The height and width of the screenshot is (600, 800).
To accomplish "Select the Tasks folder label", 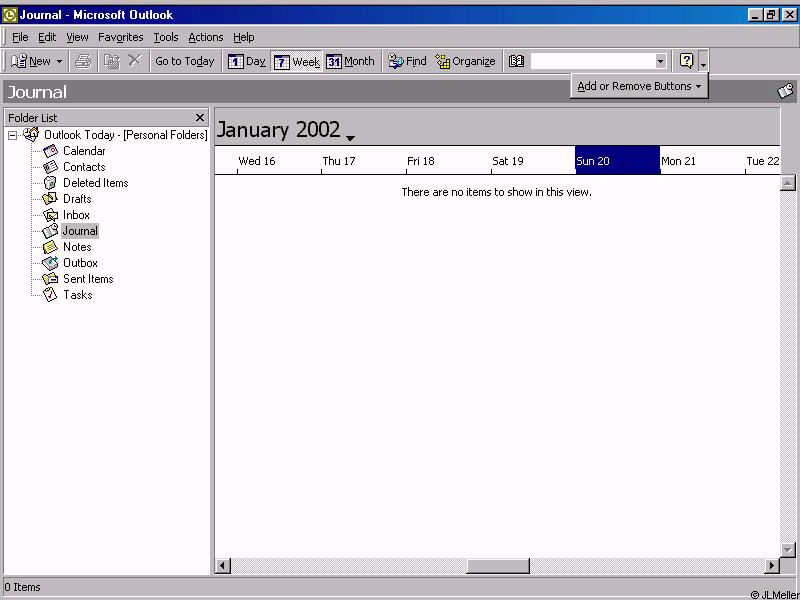I will tap(78, 294).
